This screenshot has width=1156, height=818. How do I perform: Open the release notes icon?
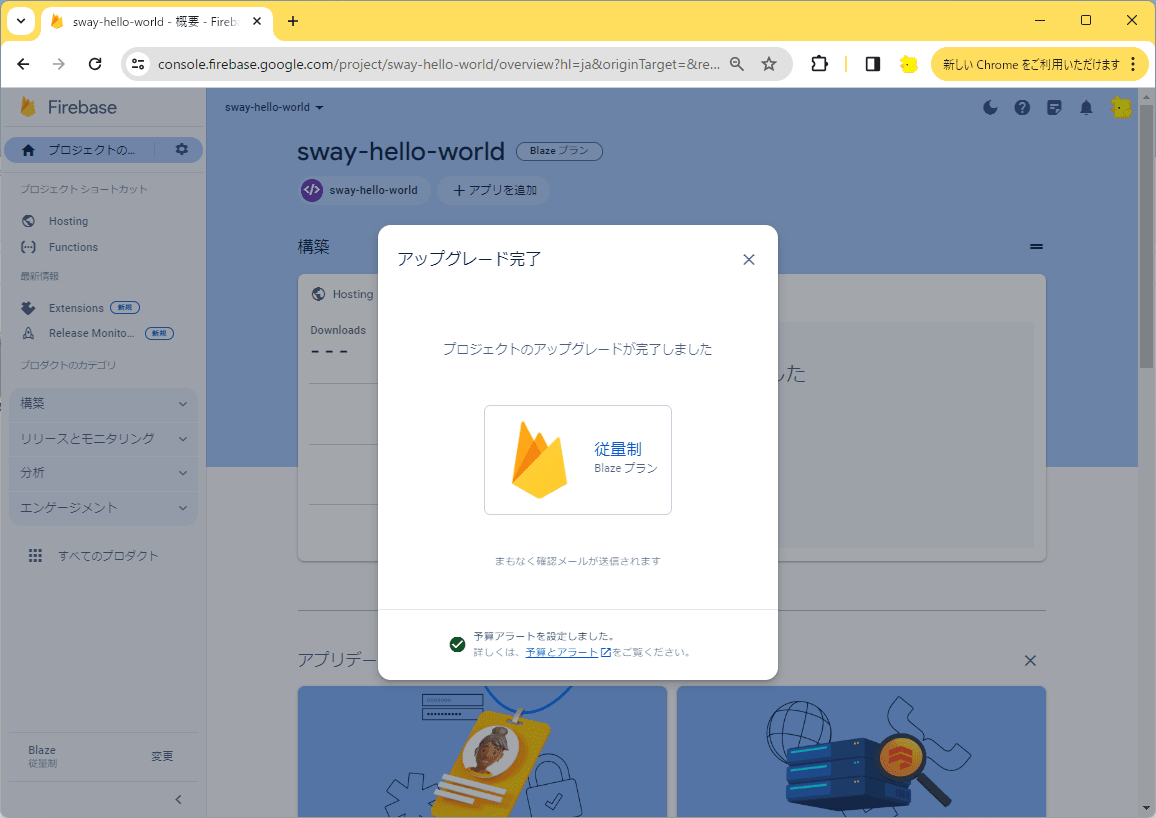tap(1054, 108)
